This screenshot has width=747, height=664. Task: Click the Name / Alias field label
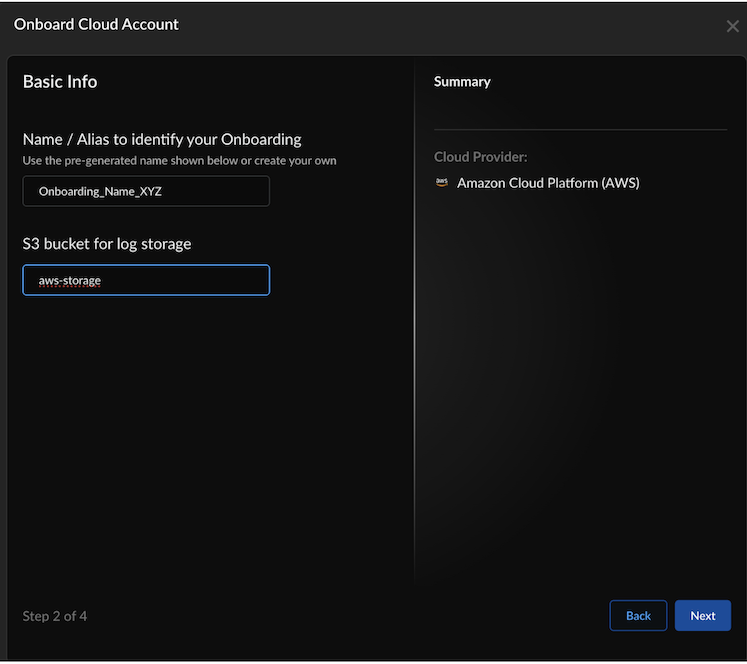(162, 139)
